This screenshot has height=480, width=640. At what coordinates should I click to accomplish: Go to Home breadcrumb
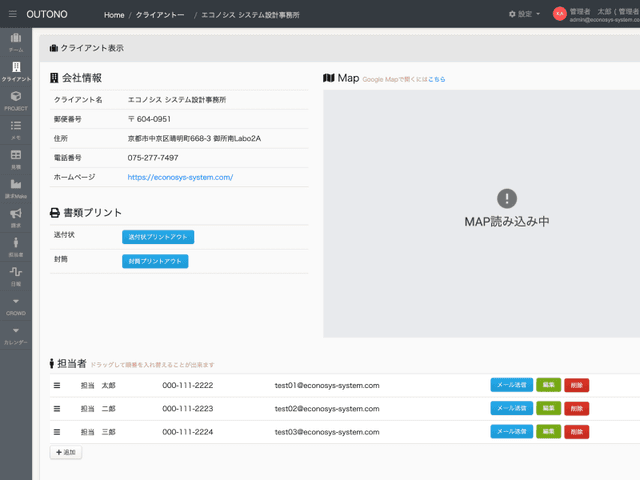113,15
